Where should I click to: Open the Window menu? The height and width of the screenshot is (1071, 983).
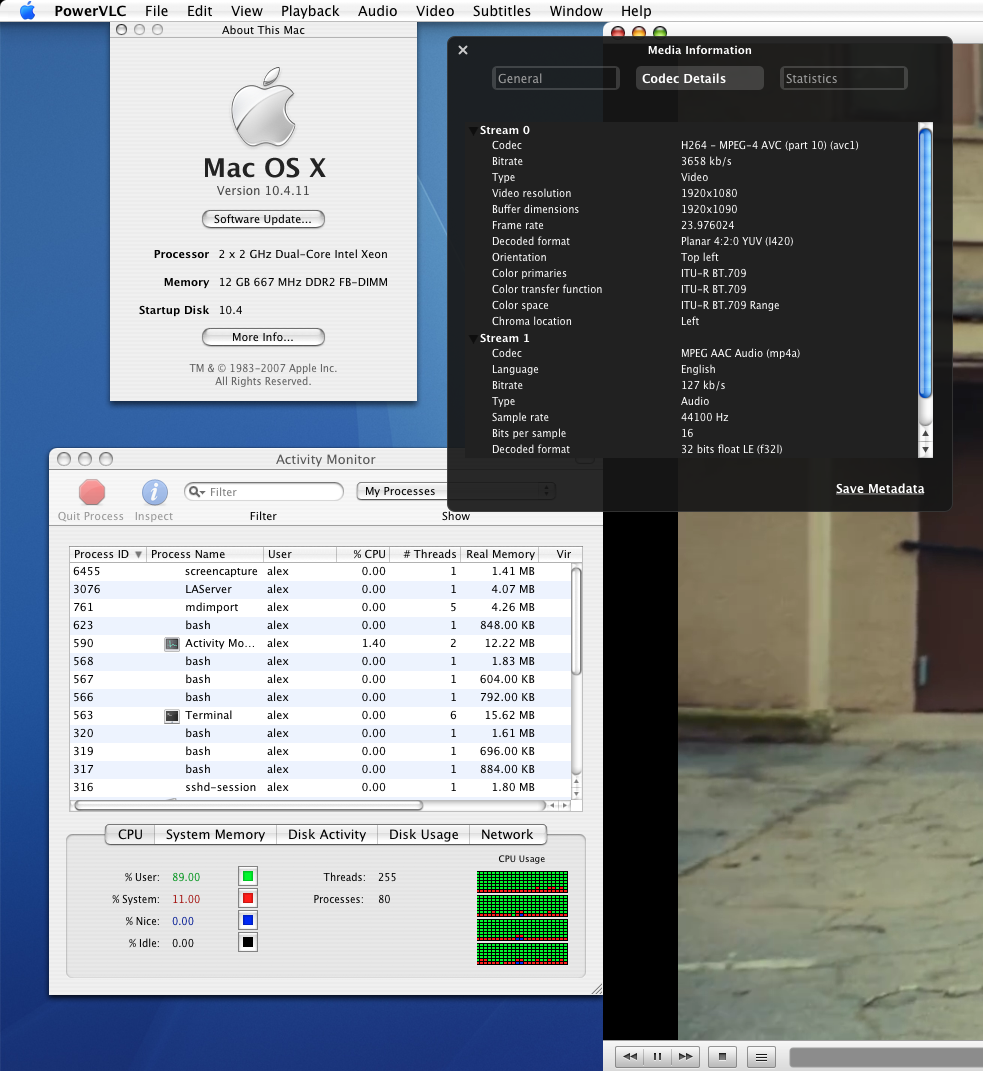576,11
